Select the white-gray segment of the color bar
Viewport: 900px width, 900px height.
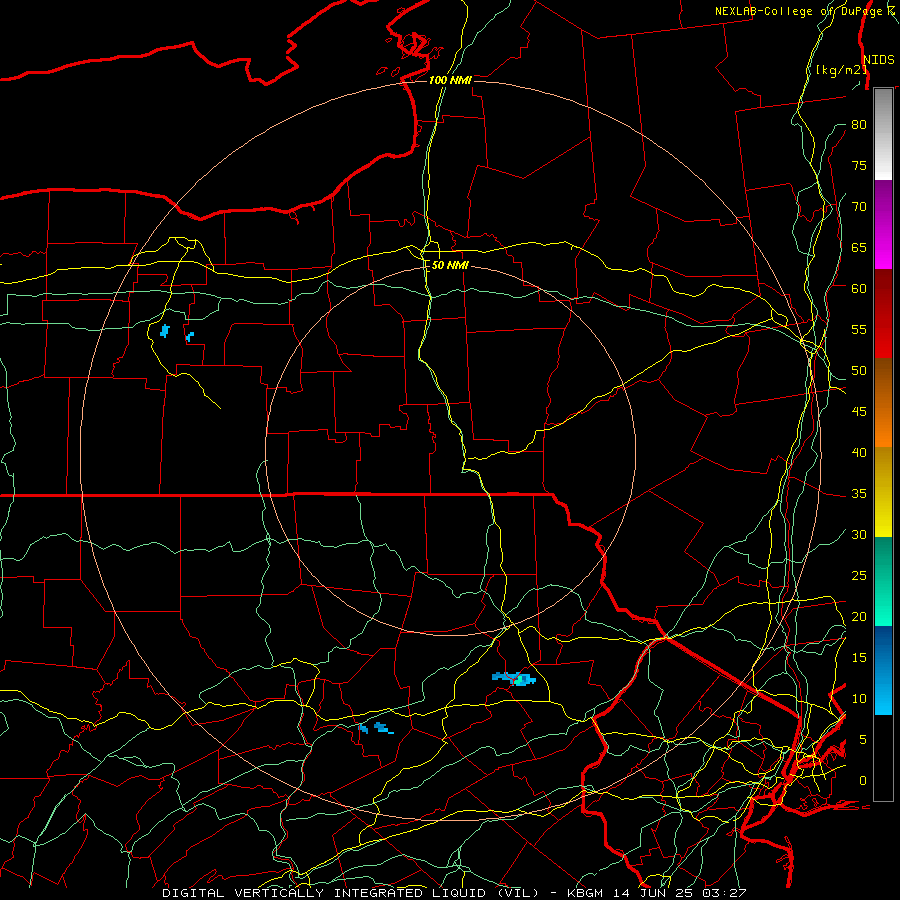(x=883, y=134)
